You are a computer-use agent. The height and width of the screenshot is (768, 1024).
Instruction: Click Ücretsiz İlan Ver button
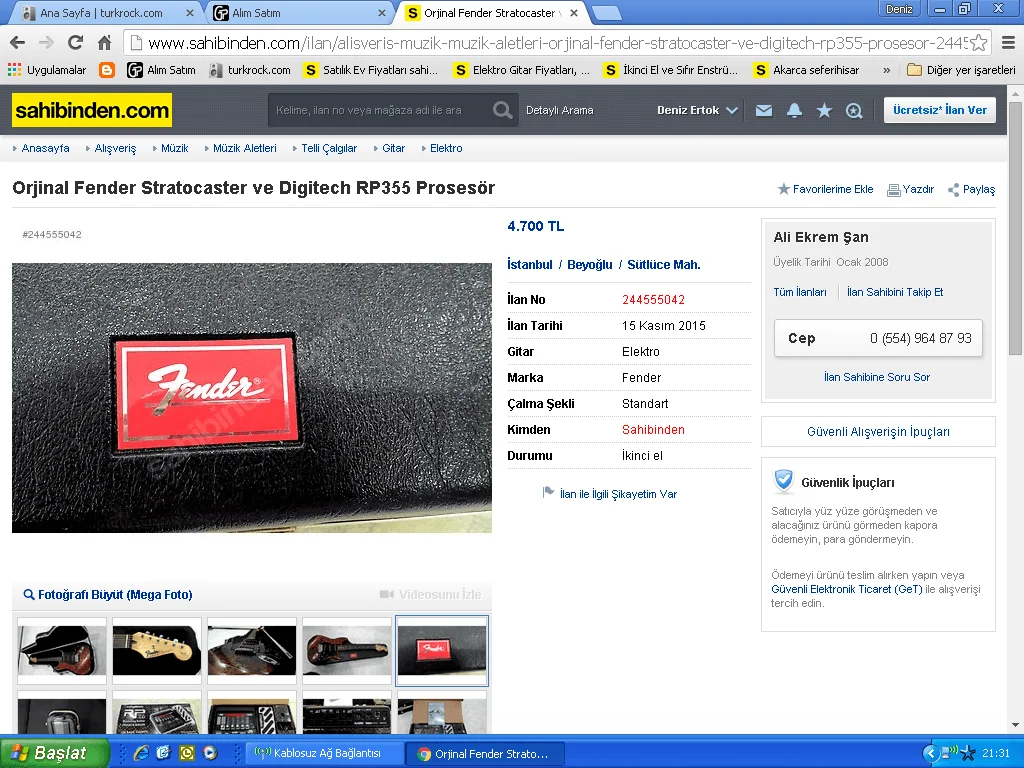pos(939,110)
